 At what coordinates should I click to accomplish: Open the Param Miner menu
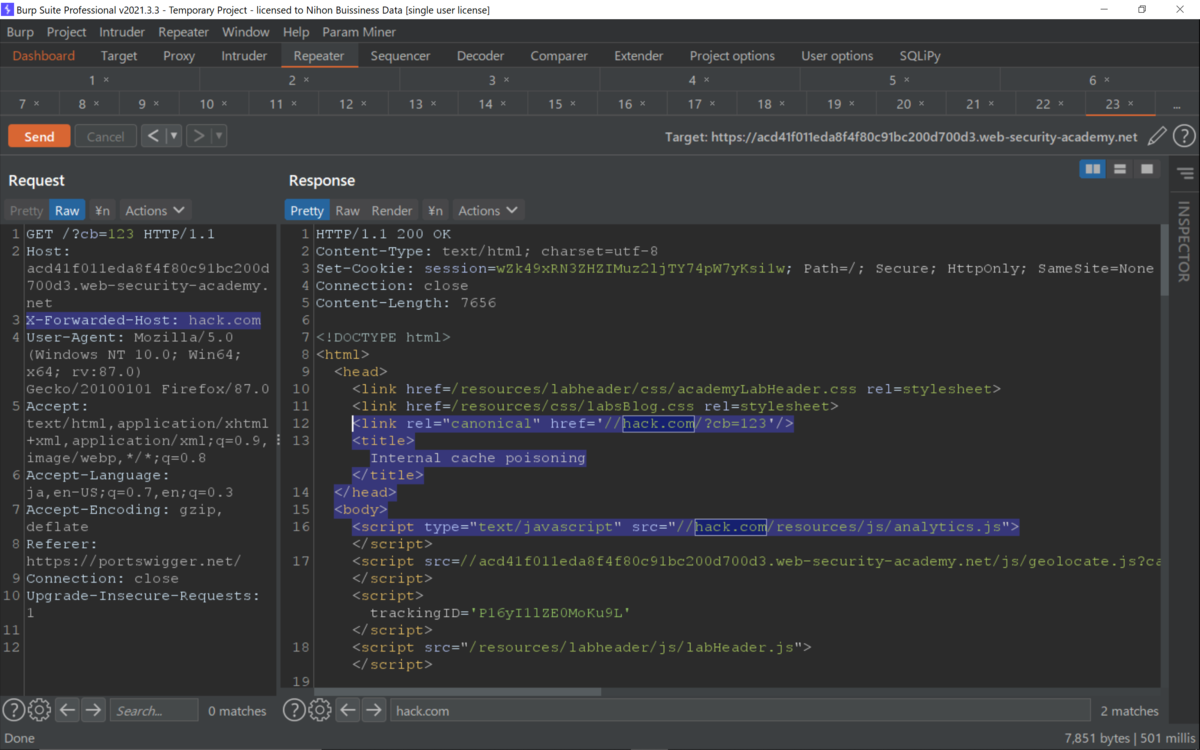(x=359, y=32)
